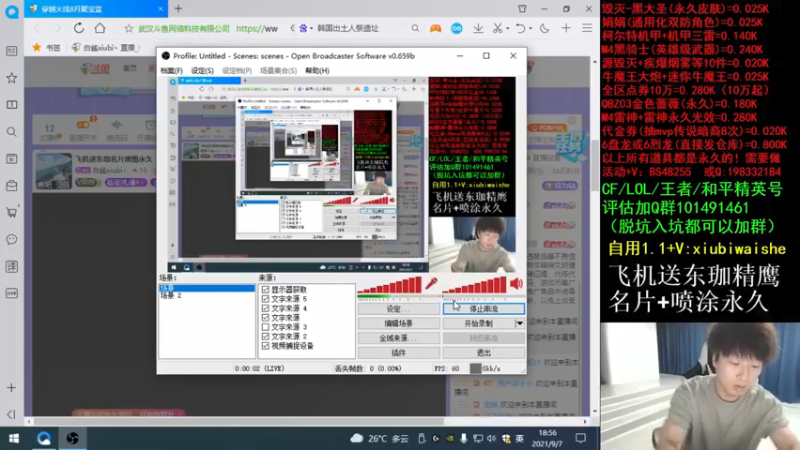
Task: Open sidebar shopping cart icon
Action: click(11, 212)
